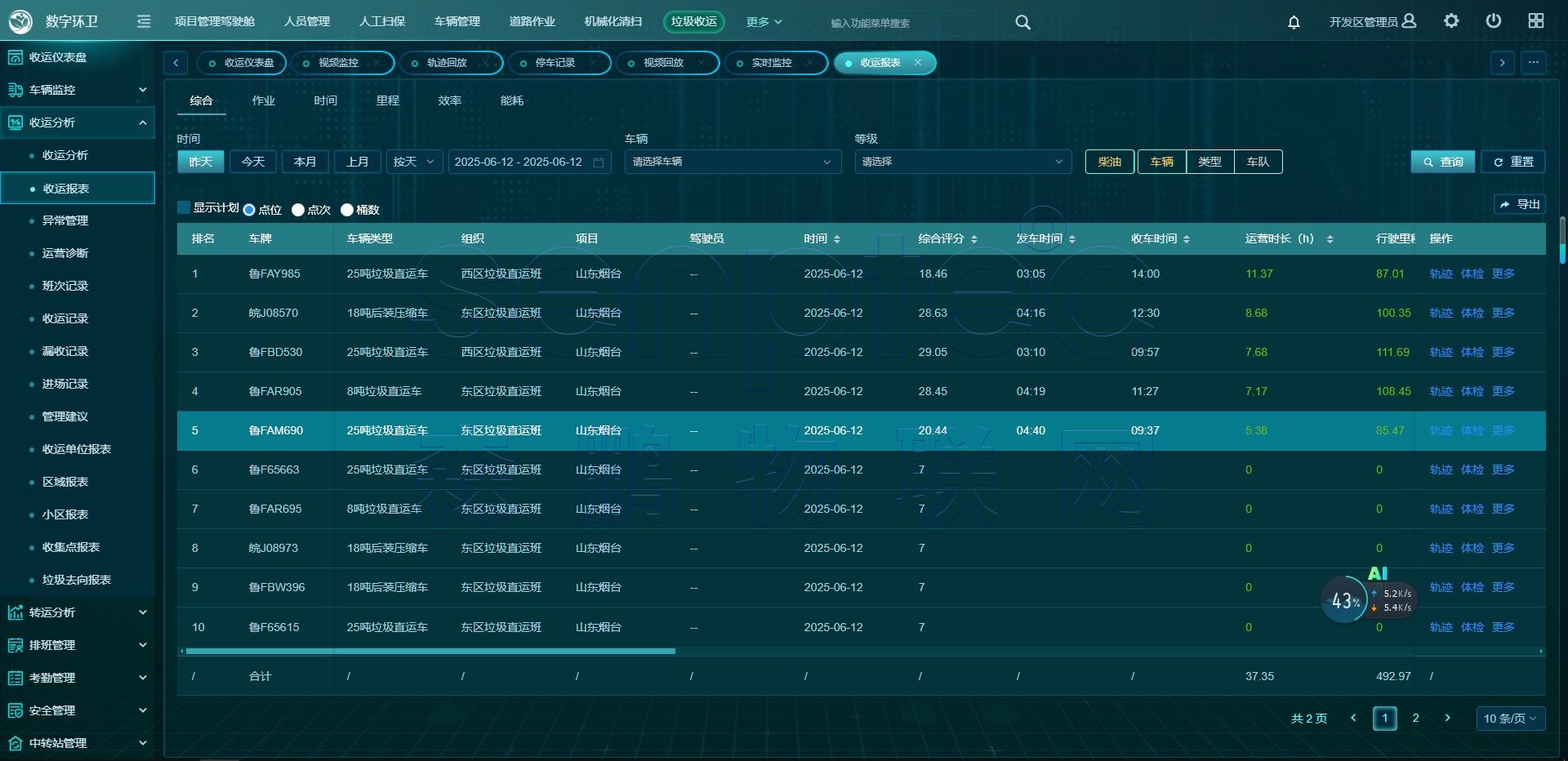This screenshot has width=1568, height=761.
Task: Click the 查询 search button
Action: coord(1442,162)
